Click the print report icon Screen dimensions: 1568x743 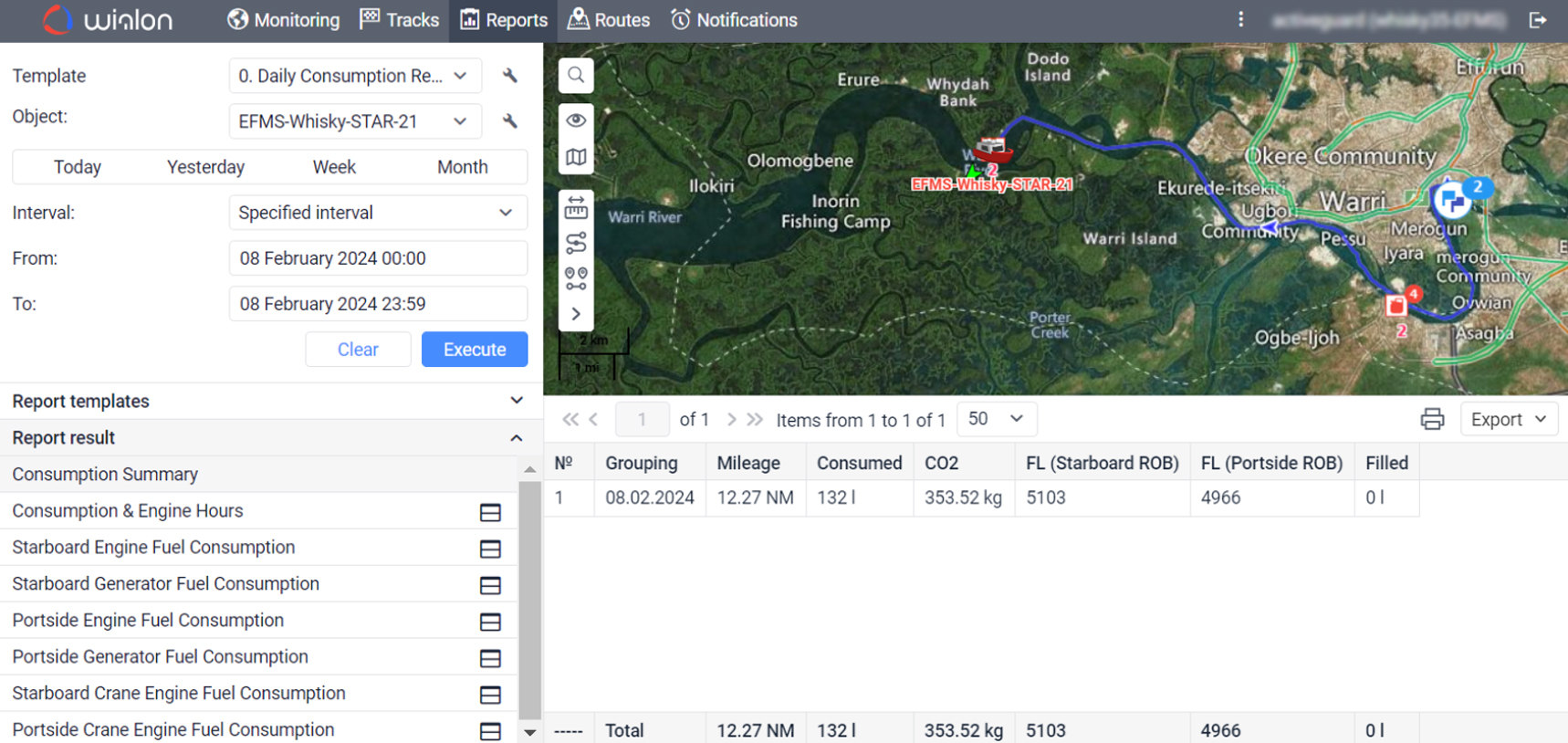[1432, 420]
